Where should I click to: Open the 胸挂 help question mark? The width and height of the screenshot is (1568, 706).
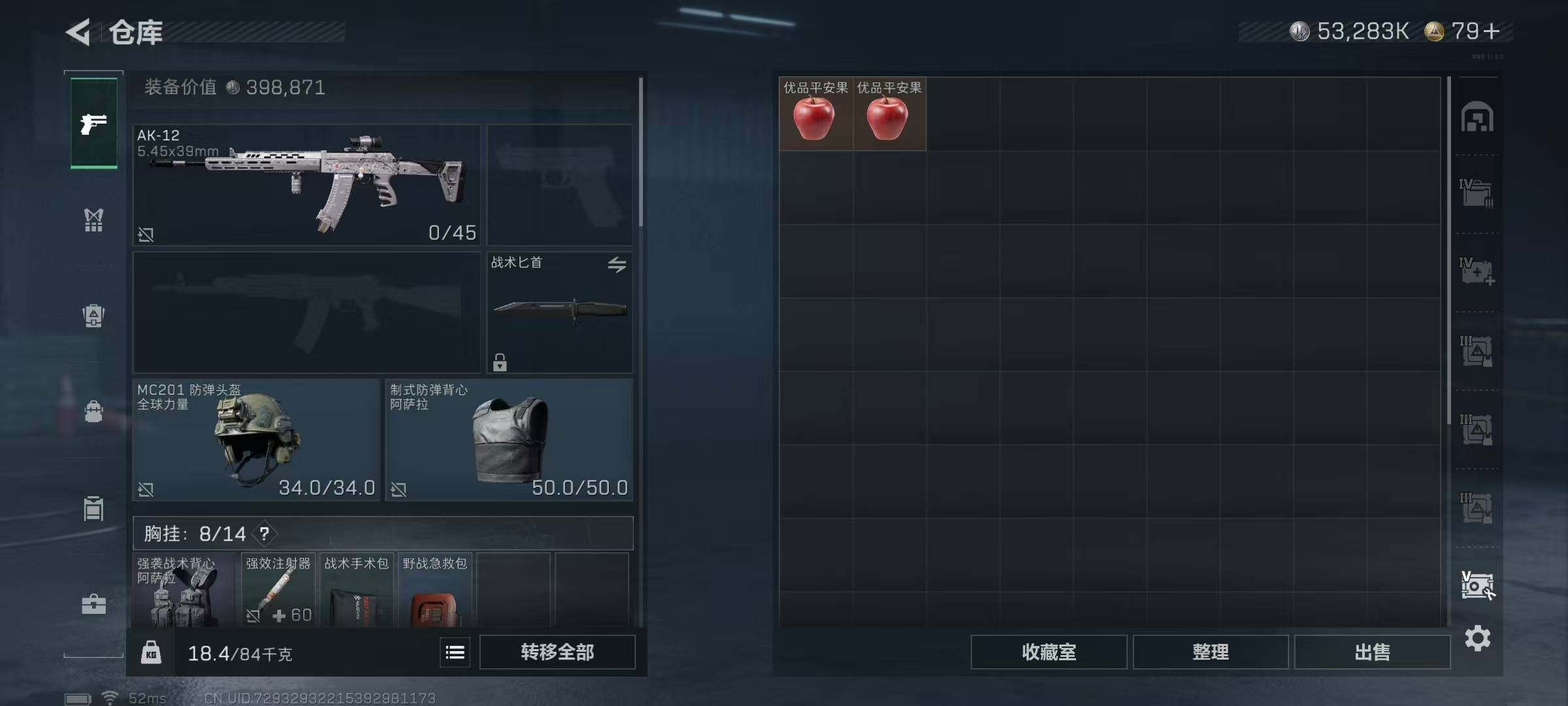tap(264, 534)
